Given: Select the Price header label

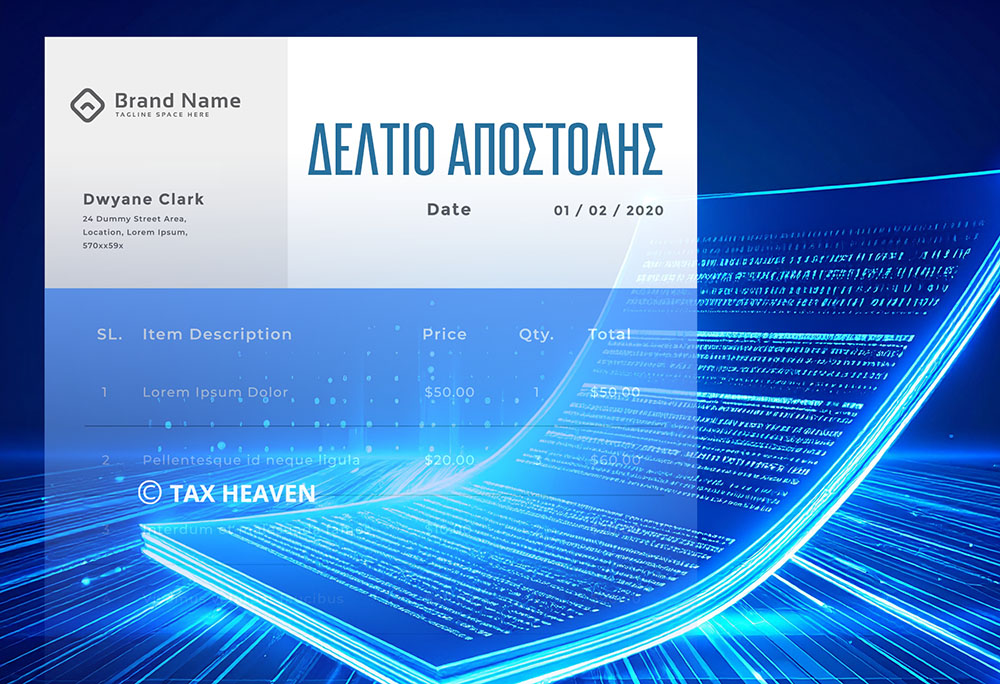Looking at the screenshot, I should point(446,334).
